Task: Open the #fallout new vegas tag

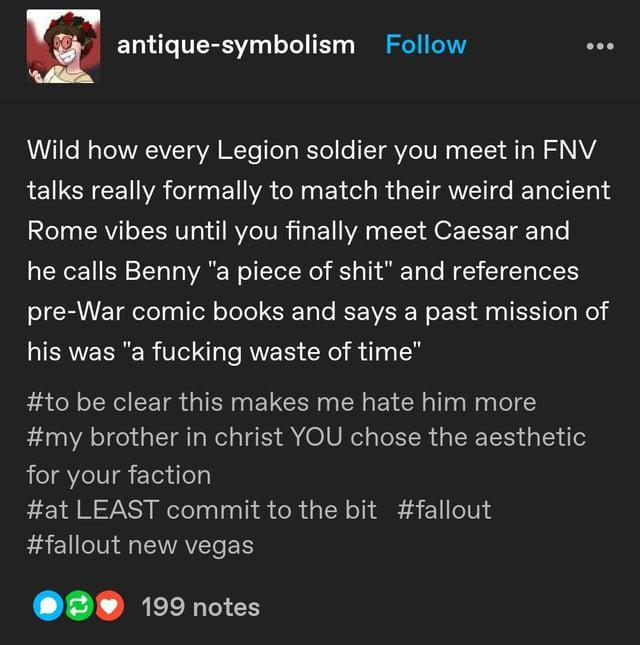Action: [140, 545]
